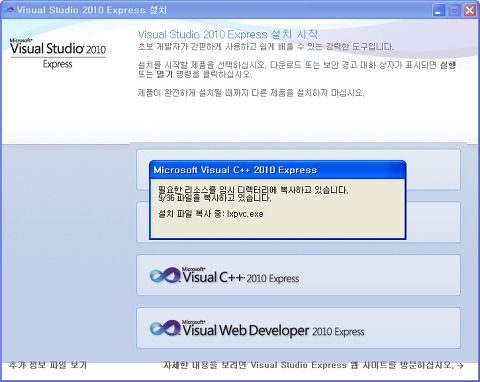Close the Visual Studio 2010 Express setup window
This screenshot has height=382, width=480.
point(470,10)
